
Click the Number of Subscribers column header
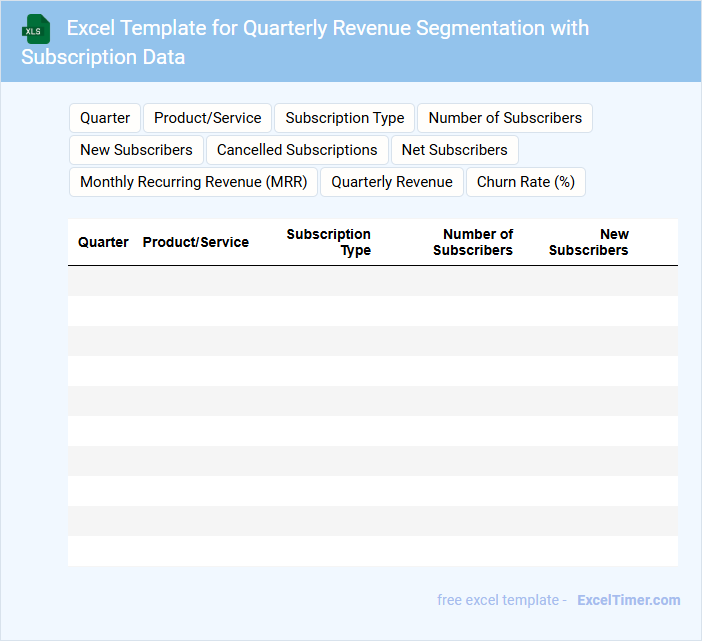pos(473,242)
